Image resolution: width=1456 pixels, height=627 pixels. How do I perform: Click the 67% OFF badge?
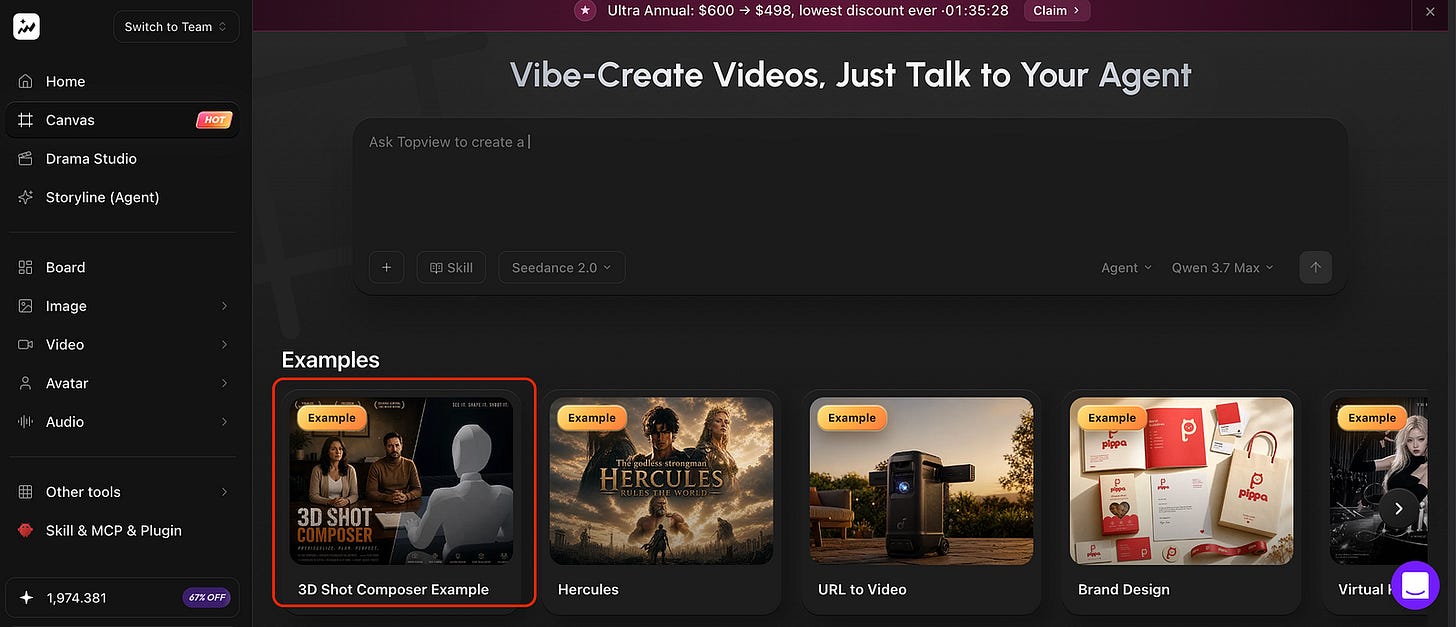[x=207, y=598]
